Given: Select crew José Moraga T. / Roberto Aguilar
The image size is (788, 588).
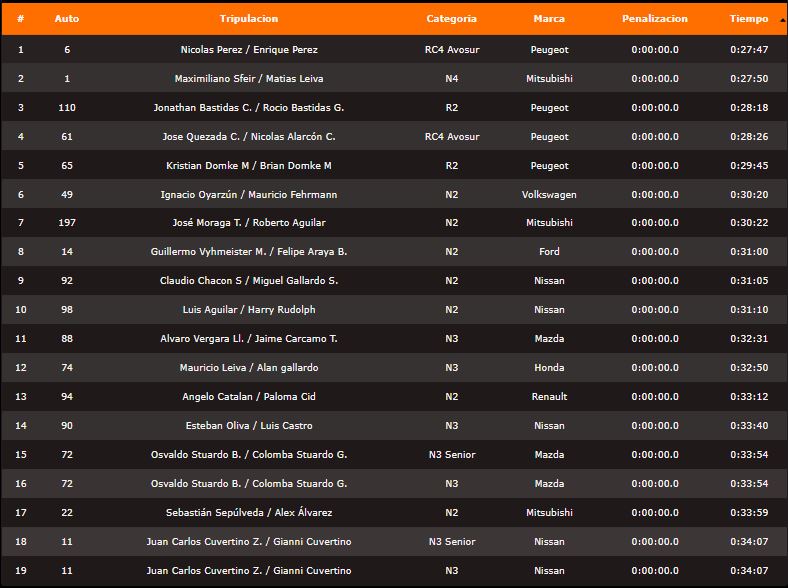Looking at the screenshot, I should point(249,223).
